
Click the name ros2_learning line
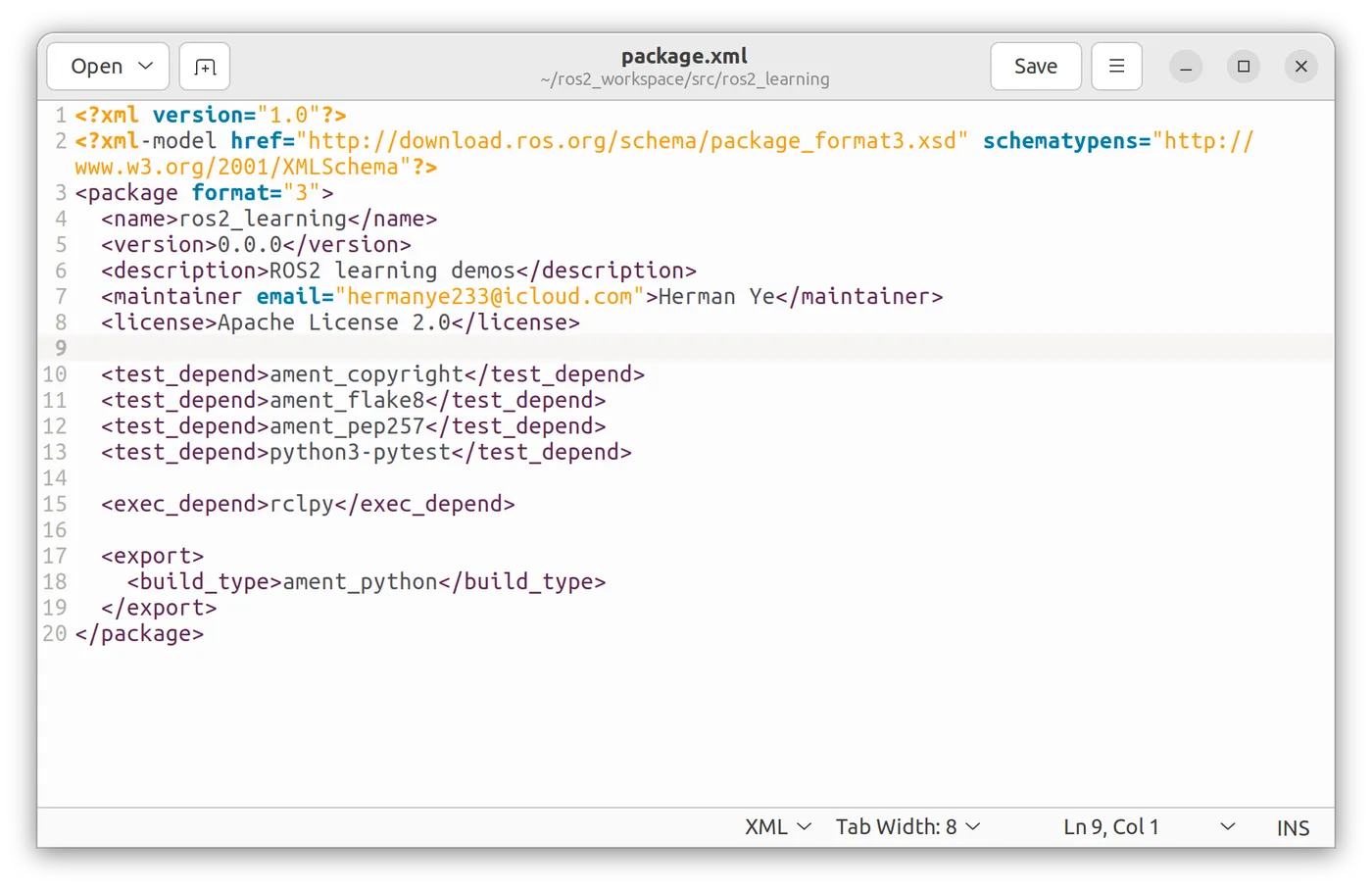pos(269,219)
